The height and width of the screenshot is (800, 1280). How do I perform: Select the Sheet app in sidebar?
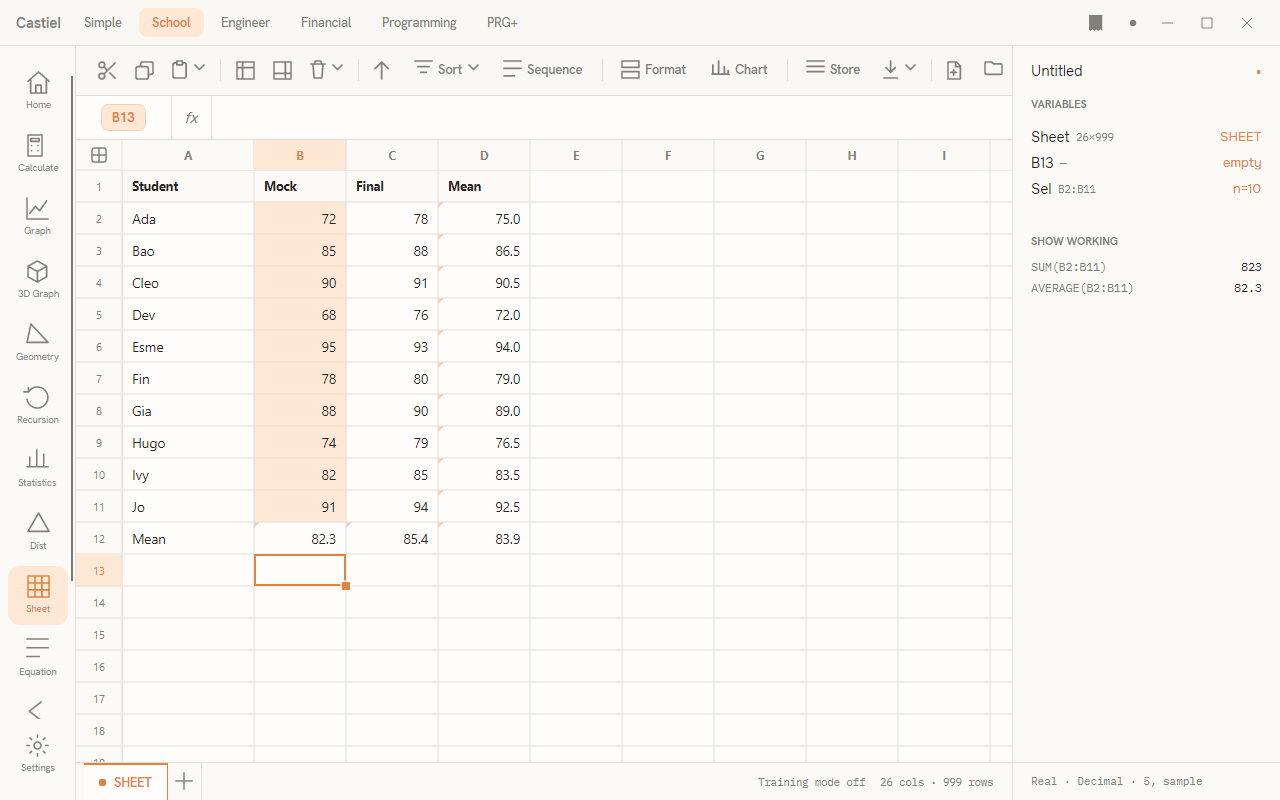click(x=38, y=595)
